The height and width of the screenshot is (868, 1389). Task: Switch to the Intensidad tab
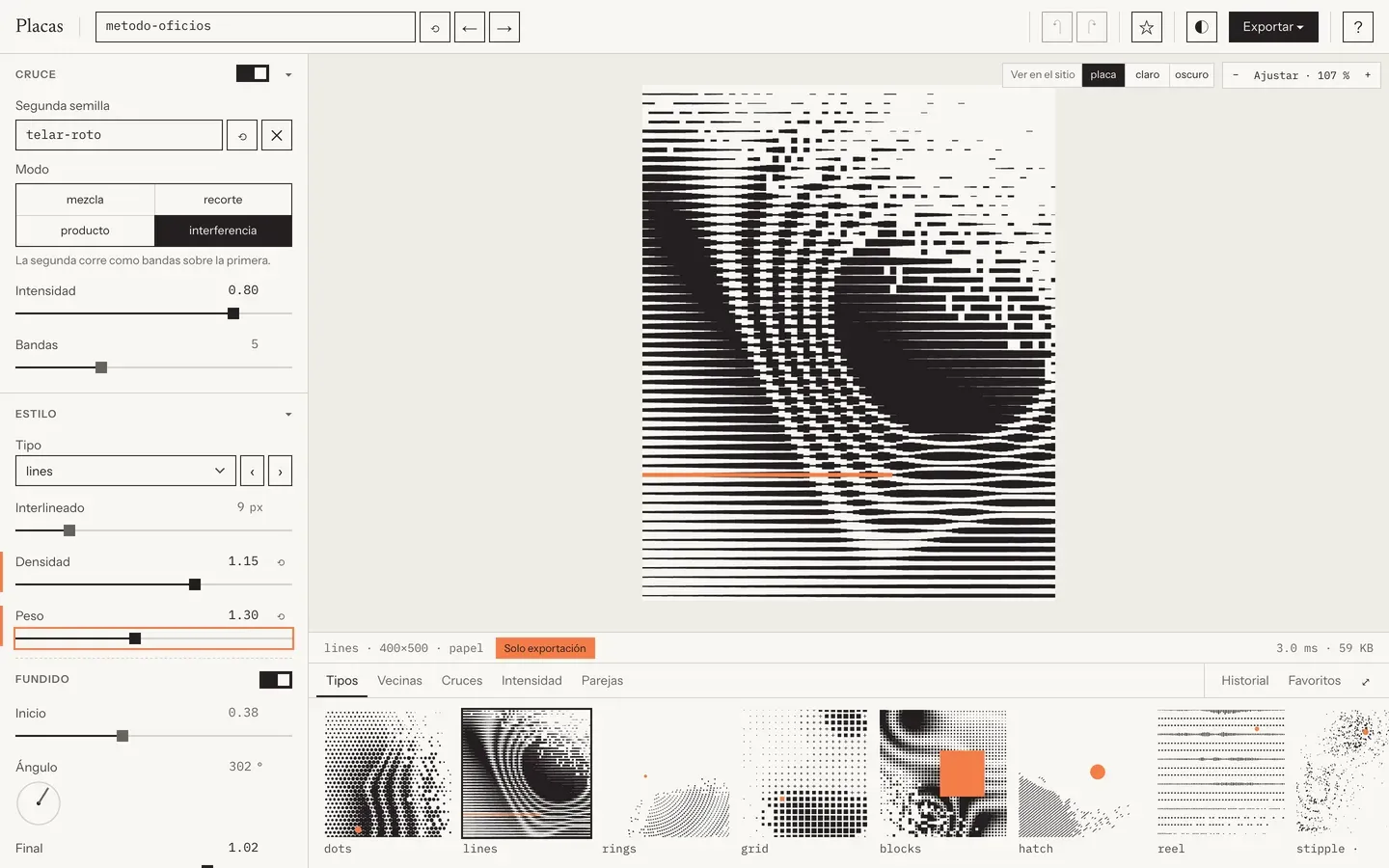point(531,681)
